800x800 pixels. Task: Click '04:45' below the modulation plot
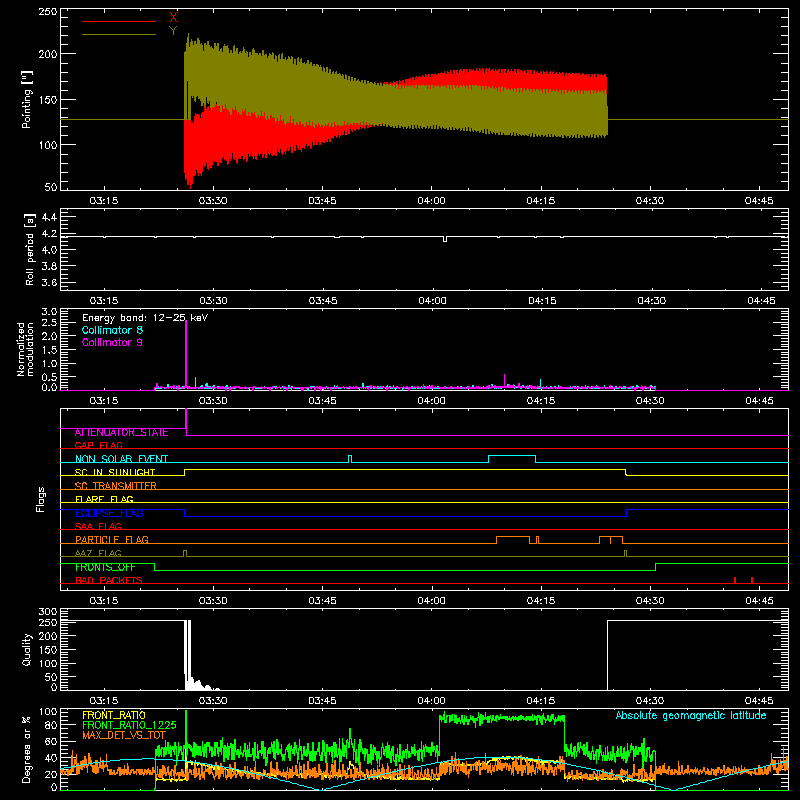(x=759, y=401)
